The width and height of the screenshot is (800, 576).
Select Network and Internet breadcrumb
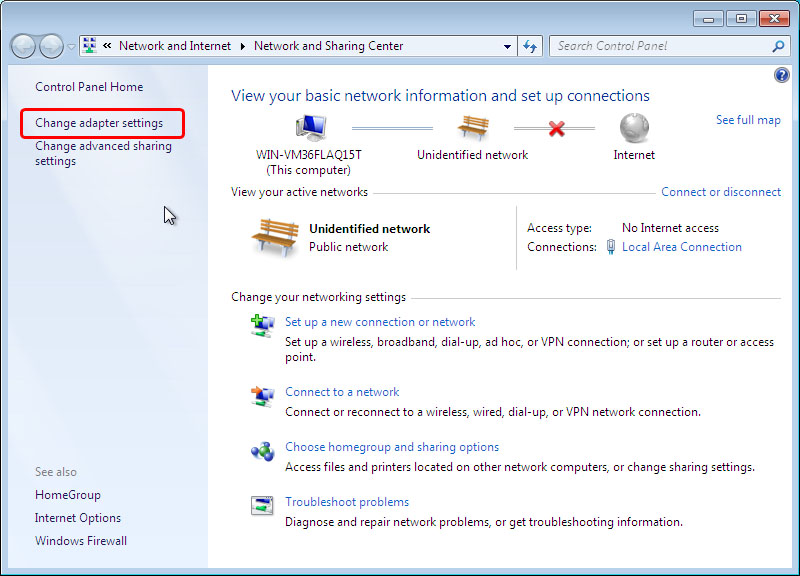tap(175, 46)
